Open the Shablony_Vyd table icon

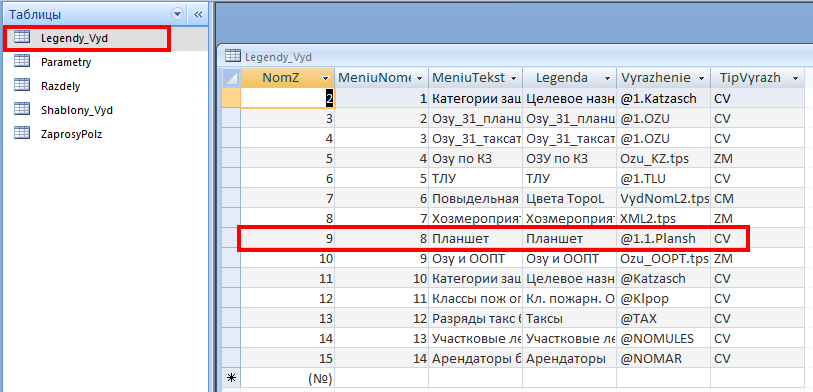(22, 109)
